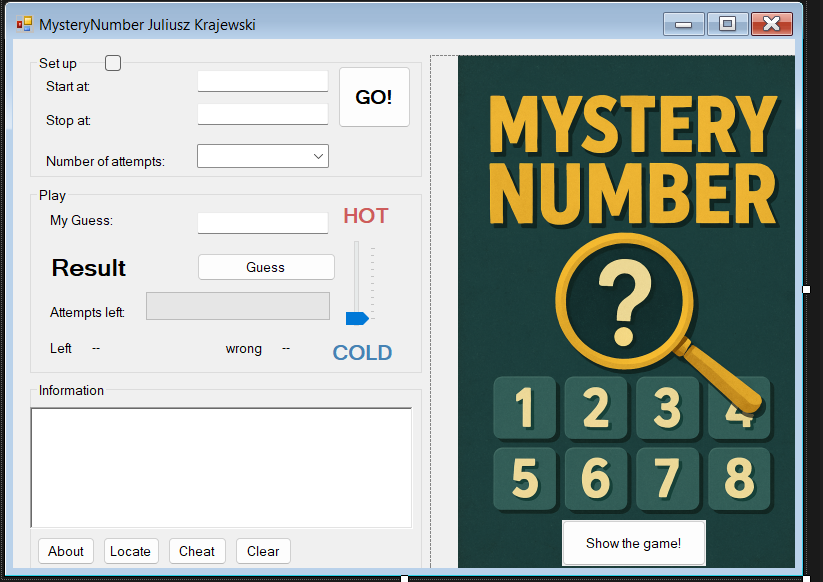
Task: Click the Guess button
Action: point(266,267)
